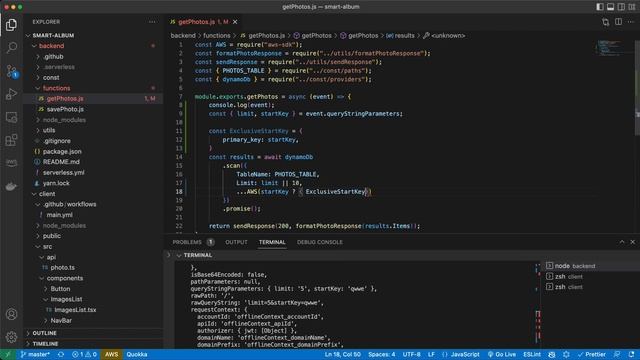Switch to DEBUG CONSOLE panel tab
Viewport: 640px width, 360px height.
[320, 242]
